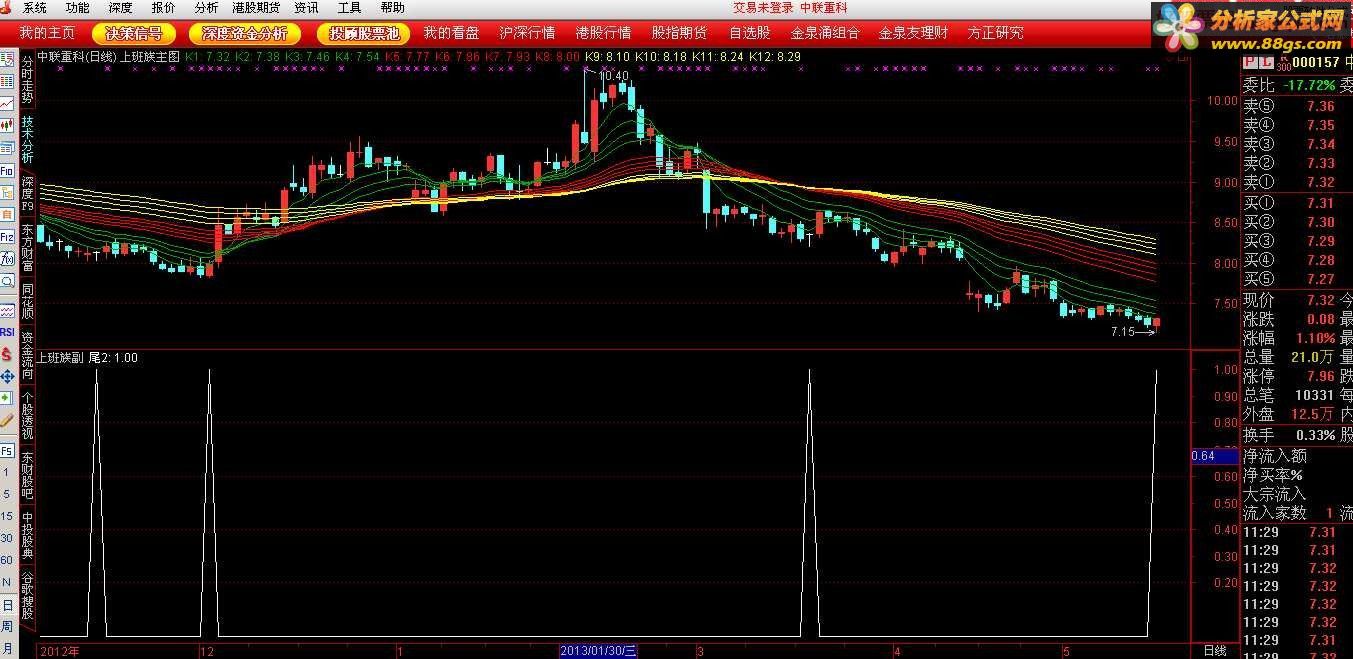Click the tree structure icon below F10
Screen dimensions: 1353x659
click(x=9, y=192)
